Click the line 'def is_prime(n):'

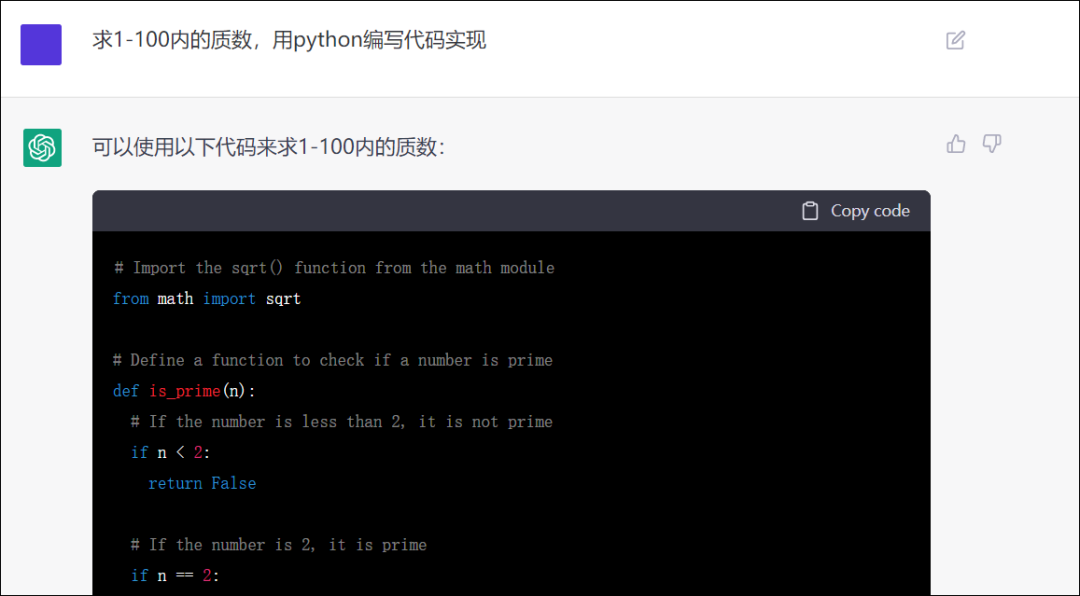[184, 391]
